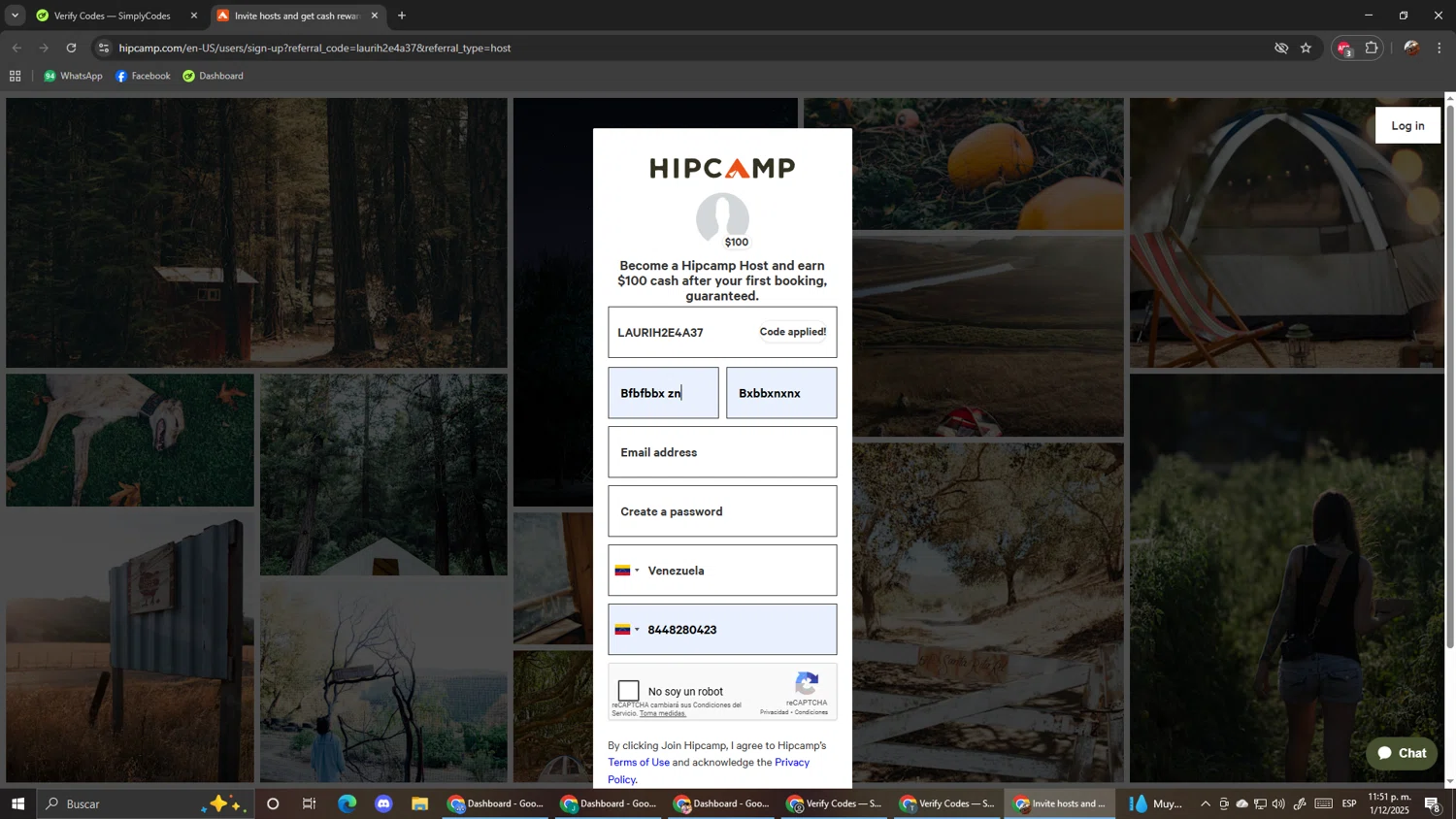Open the browser Extensions puzzle icon
This screenshot has width=1456, height=819.
1372,48
